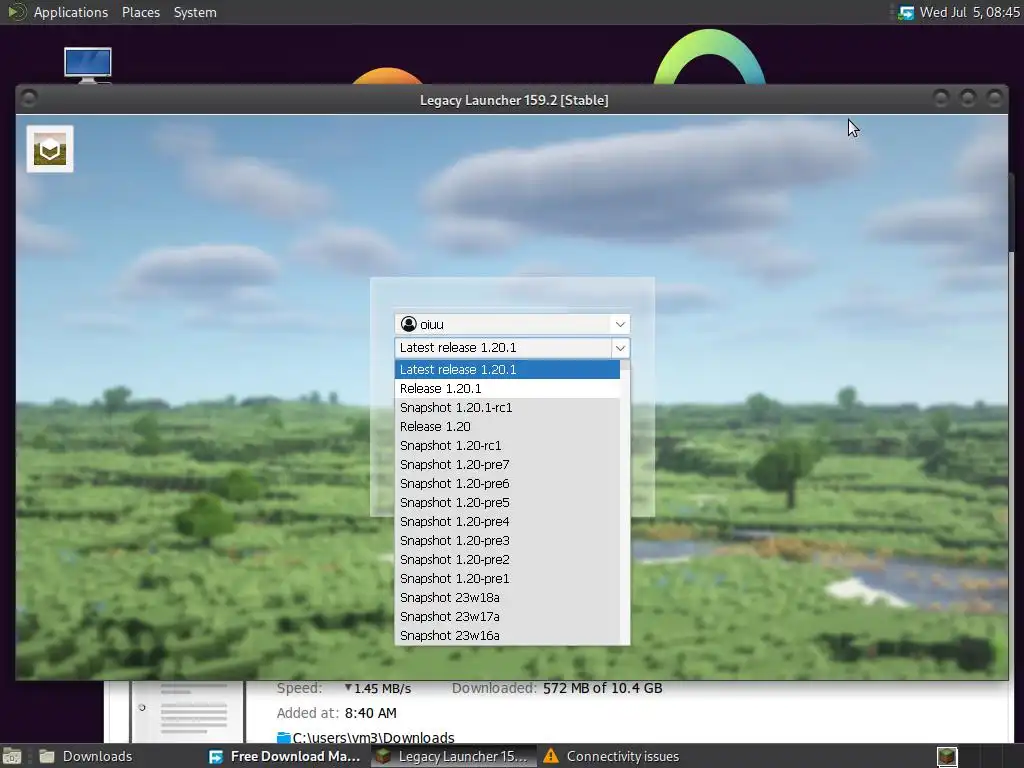Viewport: 1024px width, 768px height.
Task: Select Release 1.20 version
Action: click(507, 426)
